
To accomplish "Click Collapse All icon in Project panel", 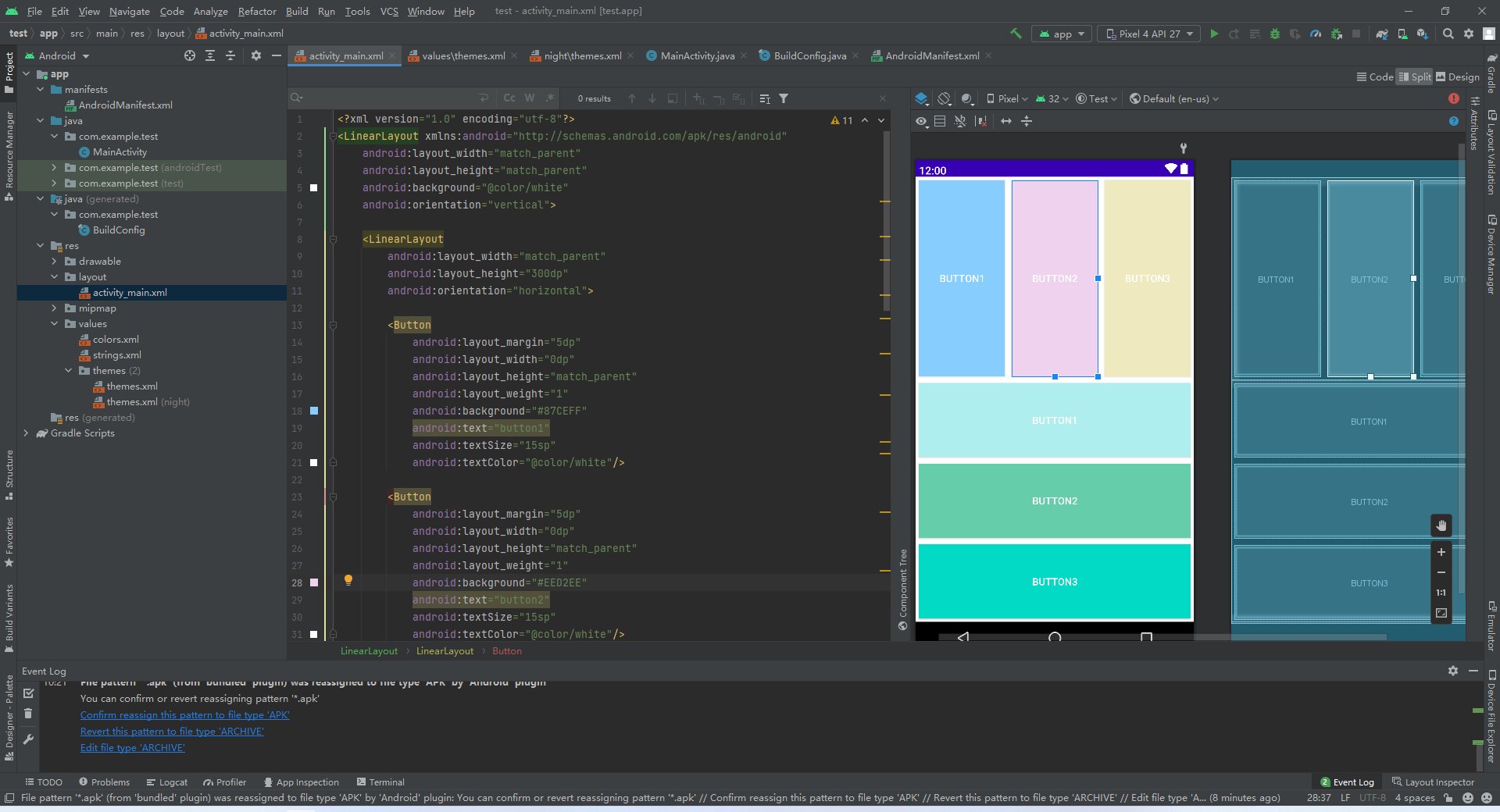I will 230,55.
